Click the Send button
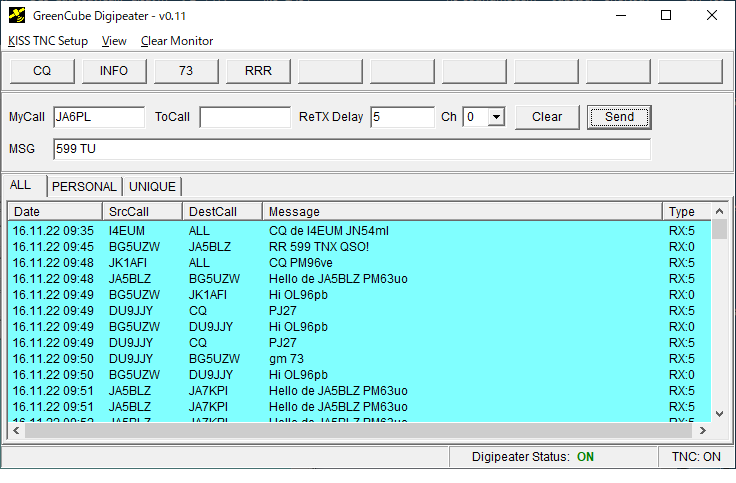Image resolution: width=736 pixels, height=483 pixels. pyautogui.click(x=619, y=117)
